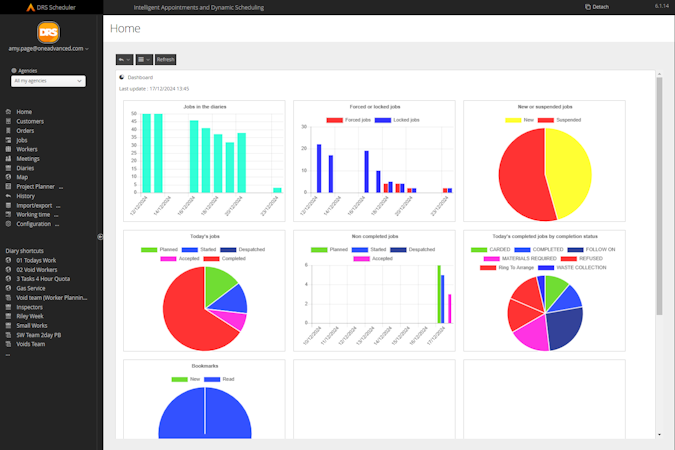
Task: Go to History menu item
Action: click(25, 196)
